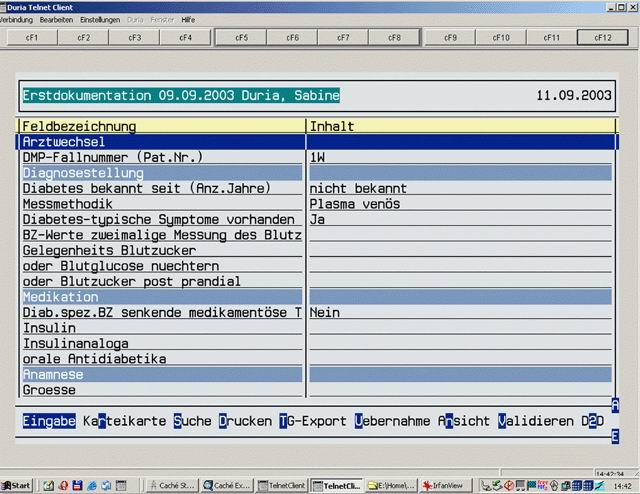Viewport: 640px width, 494px height.
Task: Click the cF1 function key button
Action: point(32,37)
